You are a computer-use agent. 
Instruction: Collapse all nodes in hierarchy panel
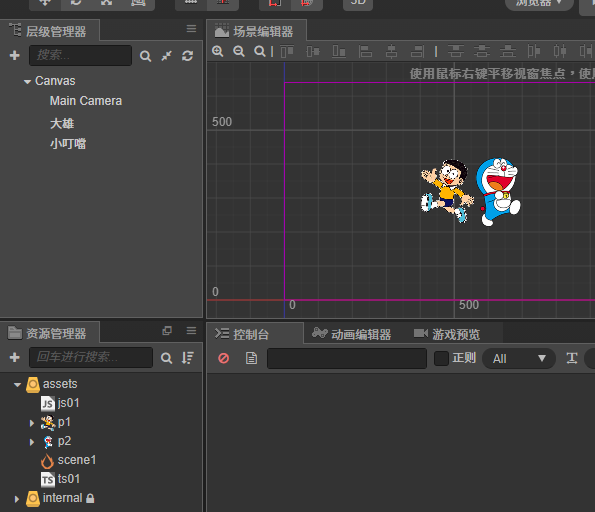(x=167, y=56)
